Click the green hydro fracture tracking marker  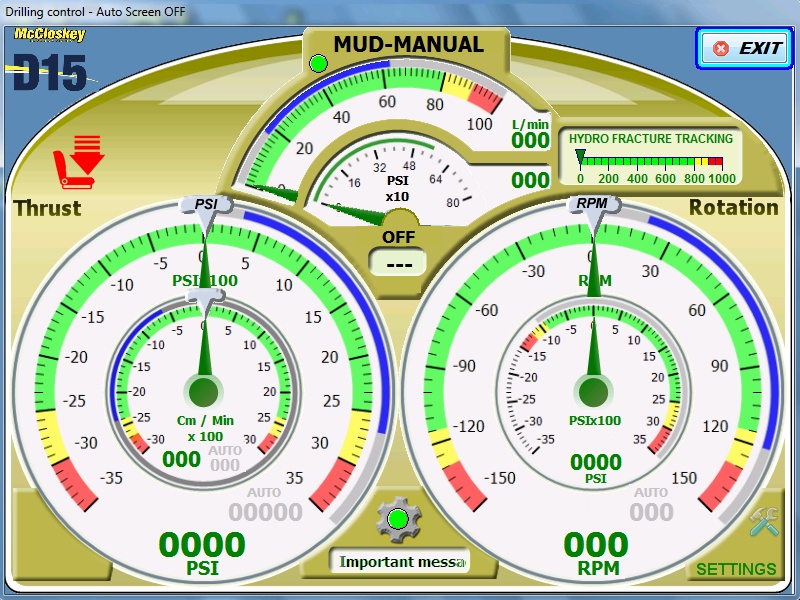[580, 156]
